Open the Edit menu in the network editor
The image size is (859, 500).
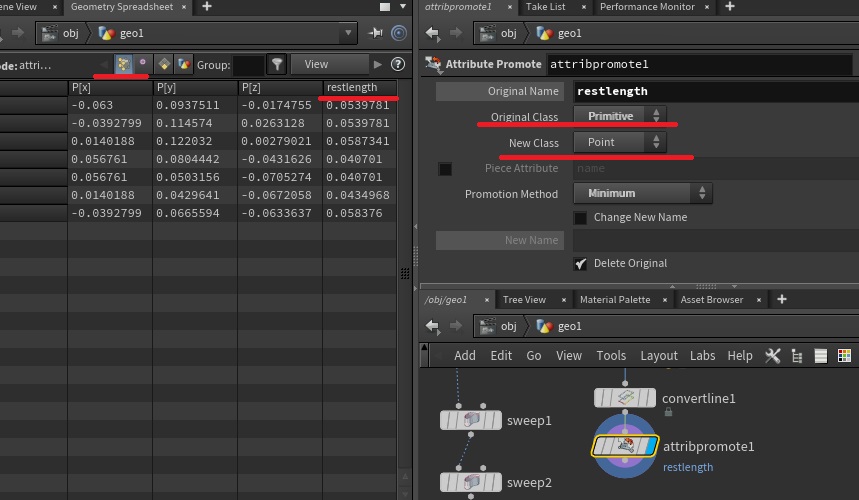(x=501, y=356)
